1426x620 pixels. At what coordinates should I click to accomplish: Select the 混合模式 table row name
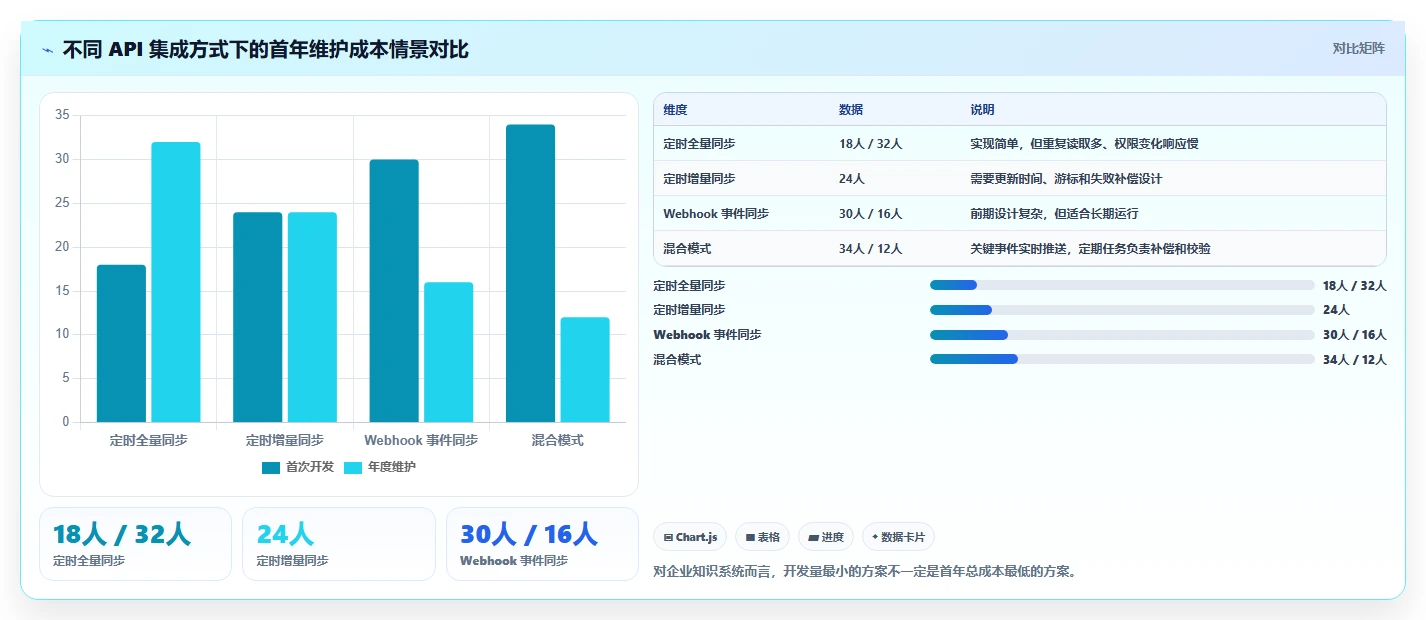click(687, 249)
